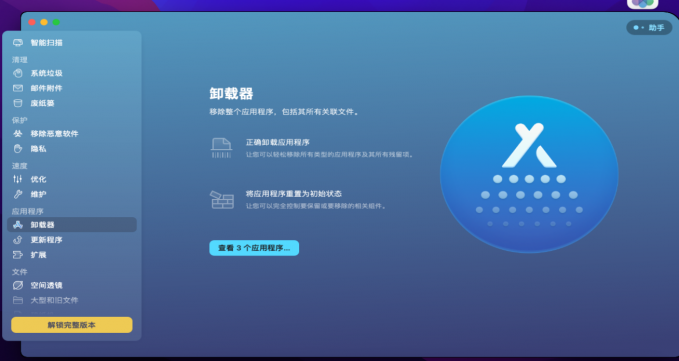
Task: Click the yellow minimize window button
Action: coord(44,23)
